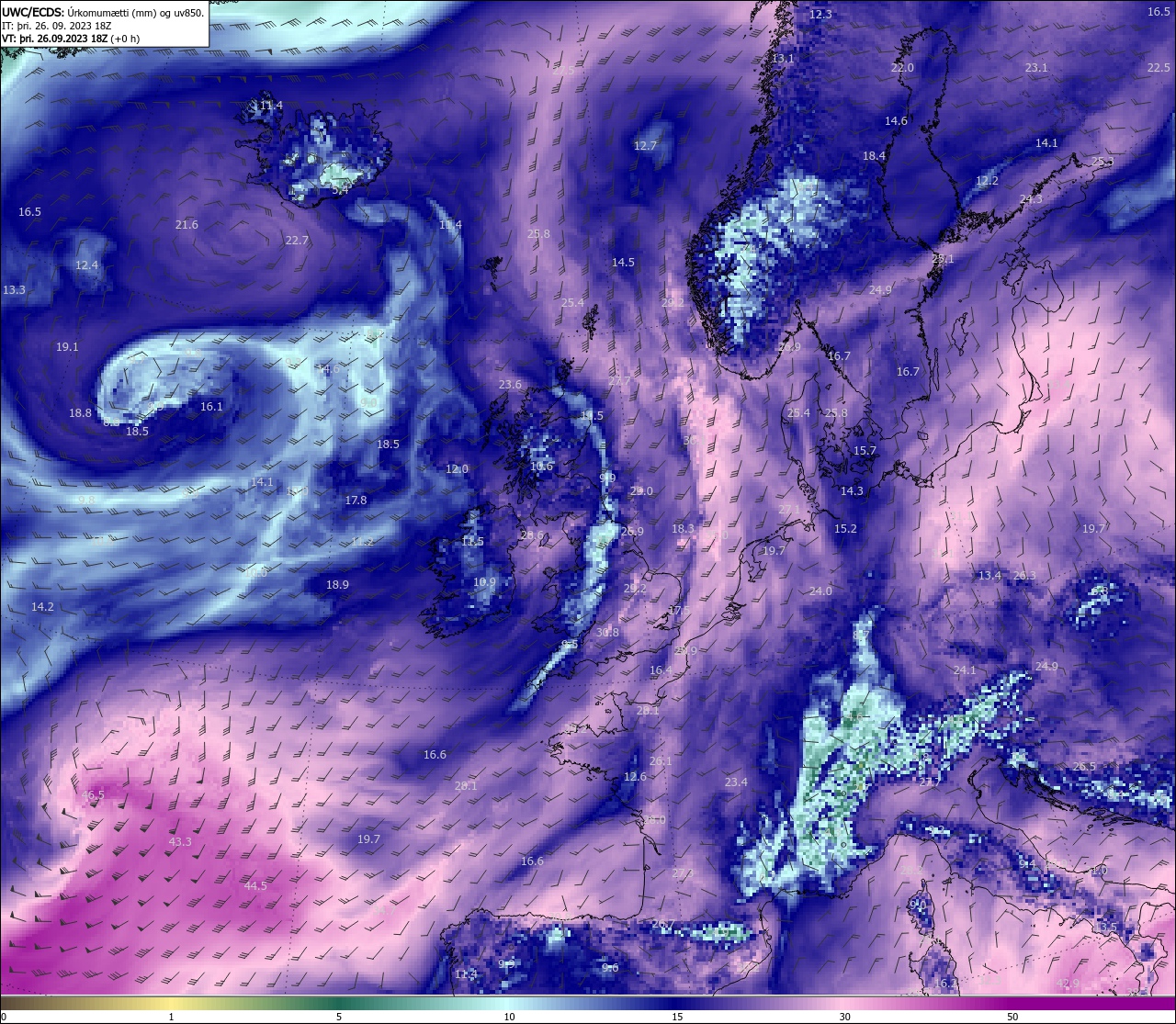1176x1024 pixels.
Task: Click the map value '14.3'
Action: tap(852, 490)
